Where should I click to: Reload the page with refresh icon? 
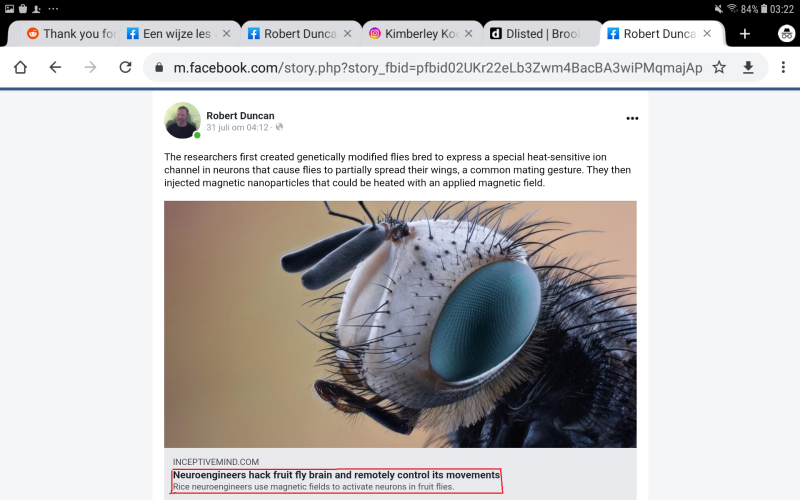click(x=125, y=67)
